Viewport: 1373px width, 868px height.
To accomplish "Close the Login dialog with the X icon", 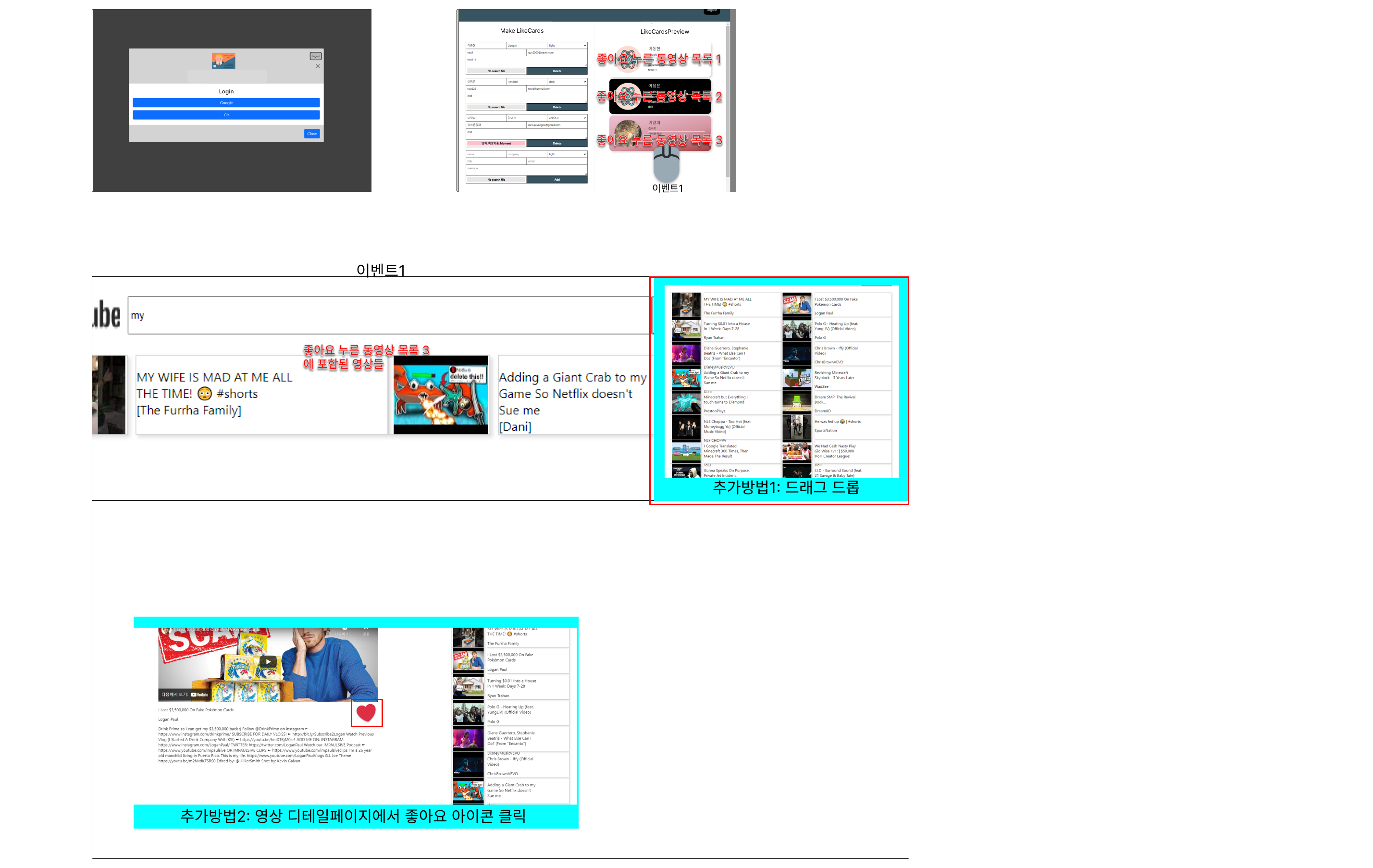I will tap(318, 66).
